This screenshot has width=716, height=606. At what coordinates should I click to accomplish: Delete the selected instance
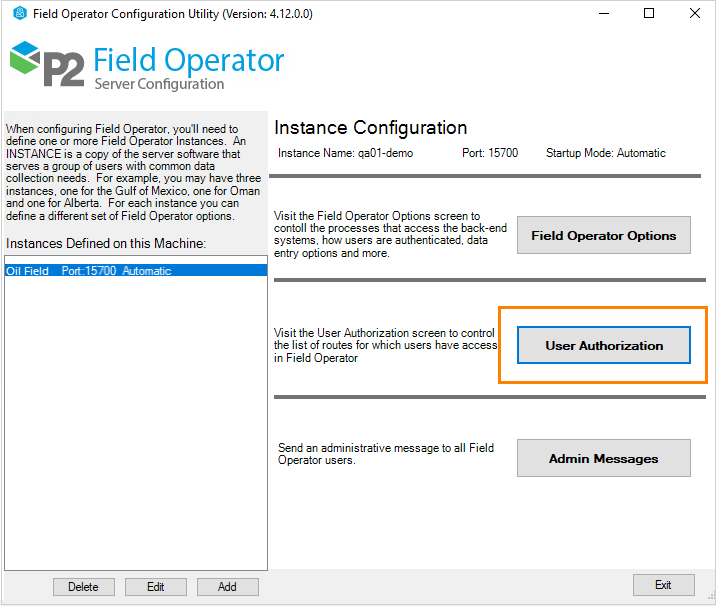[83, 587]
